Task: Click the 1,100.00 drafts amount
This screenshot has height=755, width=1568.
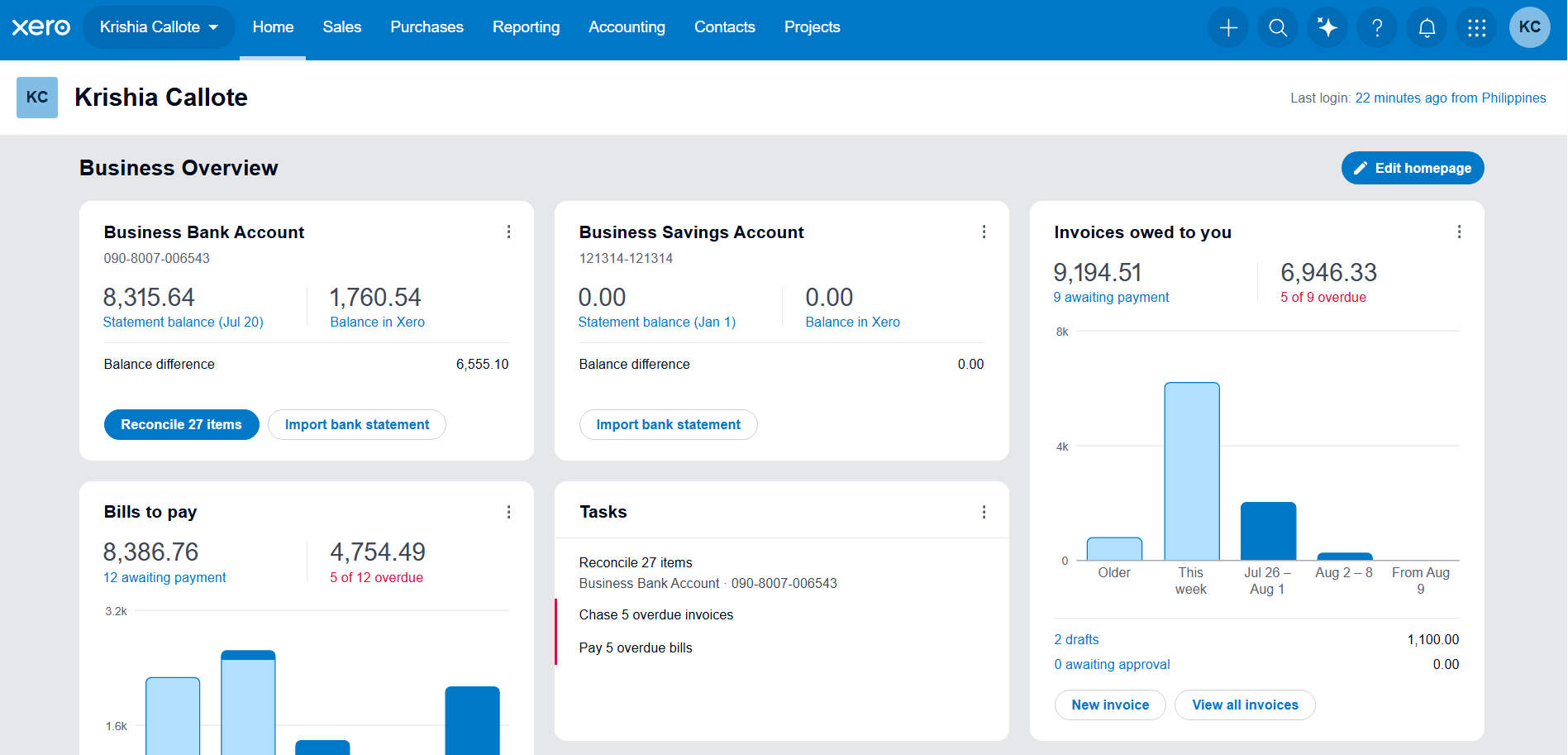Action: [x=1433, y=640]
